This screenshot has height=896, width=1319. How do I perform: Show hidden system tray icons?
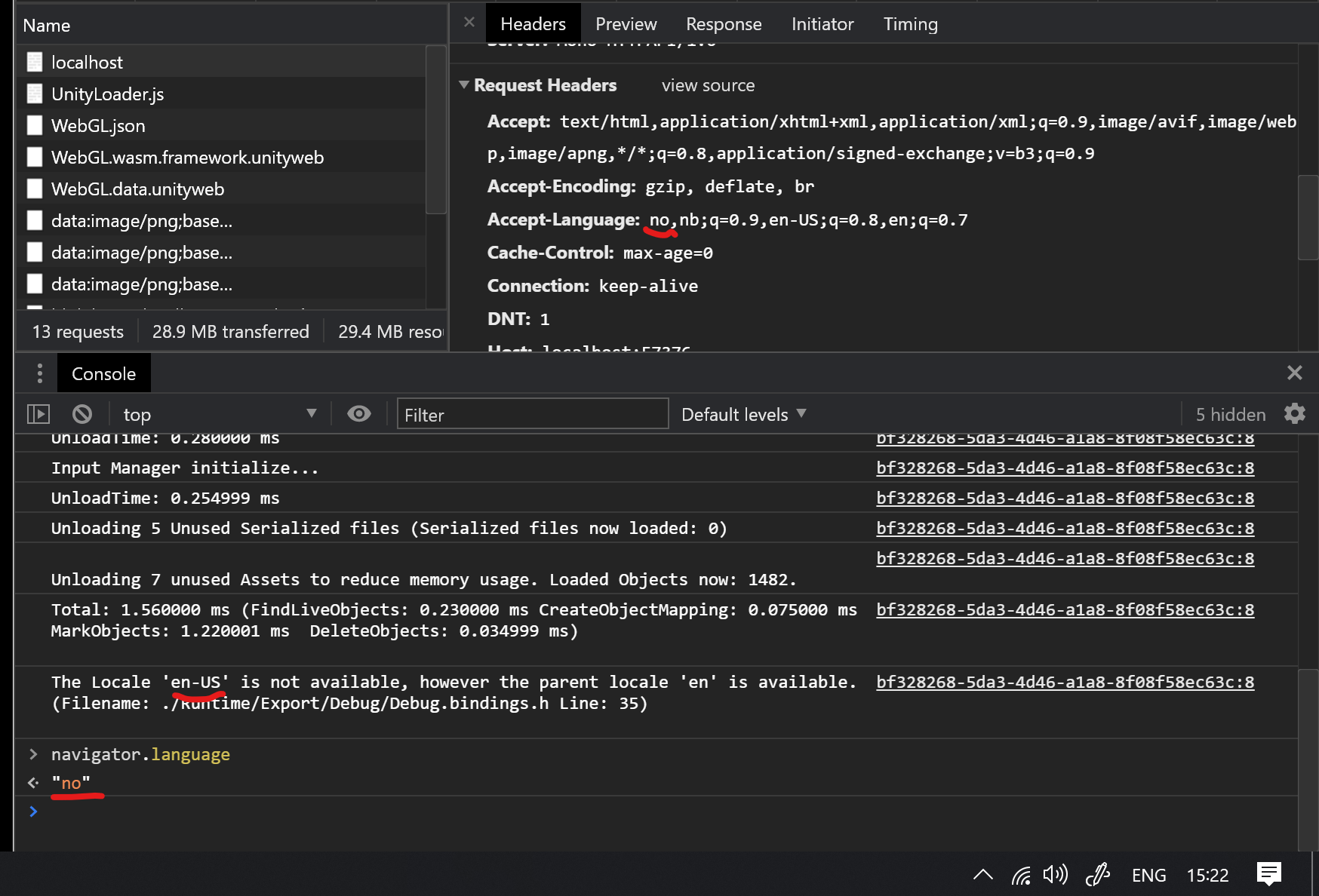point(982,875)
